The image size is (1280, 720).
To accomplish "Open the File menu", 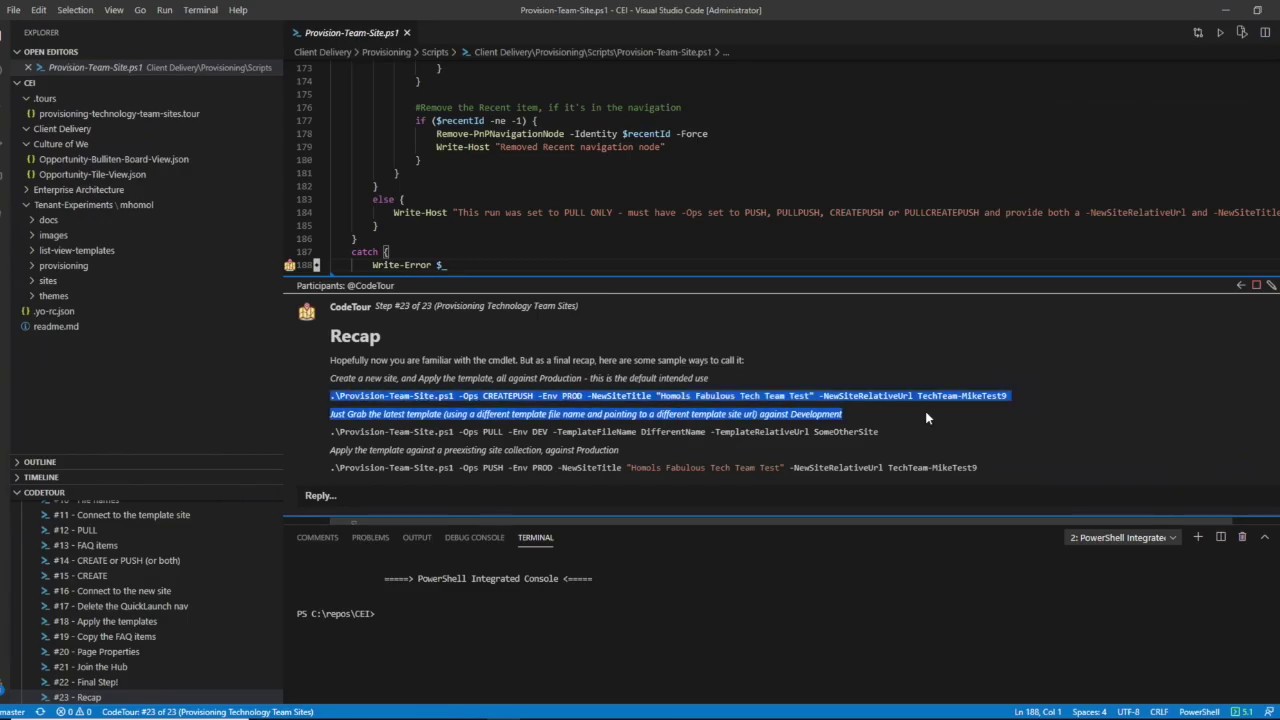I will click(13, 10).
